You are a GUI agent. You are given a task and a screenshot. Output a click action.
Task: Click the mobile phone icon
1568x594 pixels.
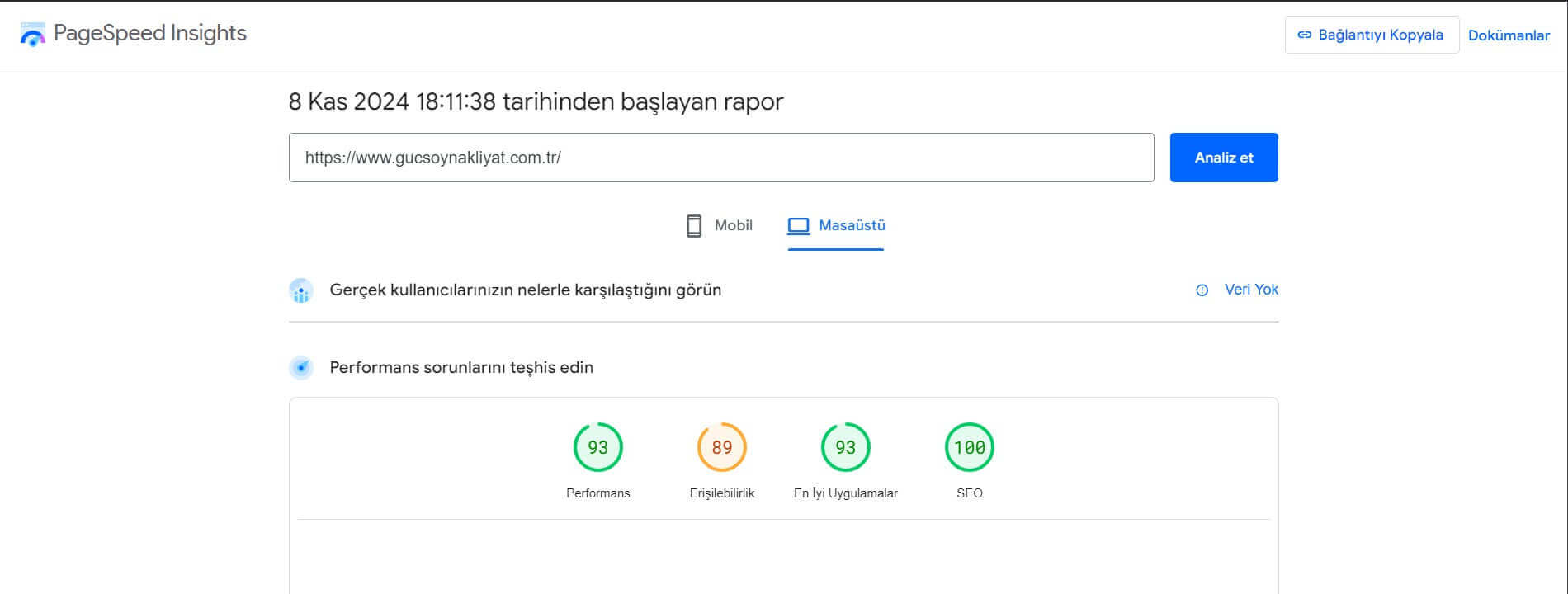click(x=694, y=226)
